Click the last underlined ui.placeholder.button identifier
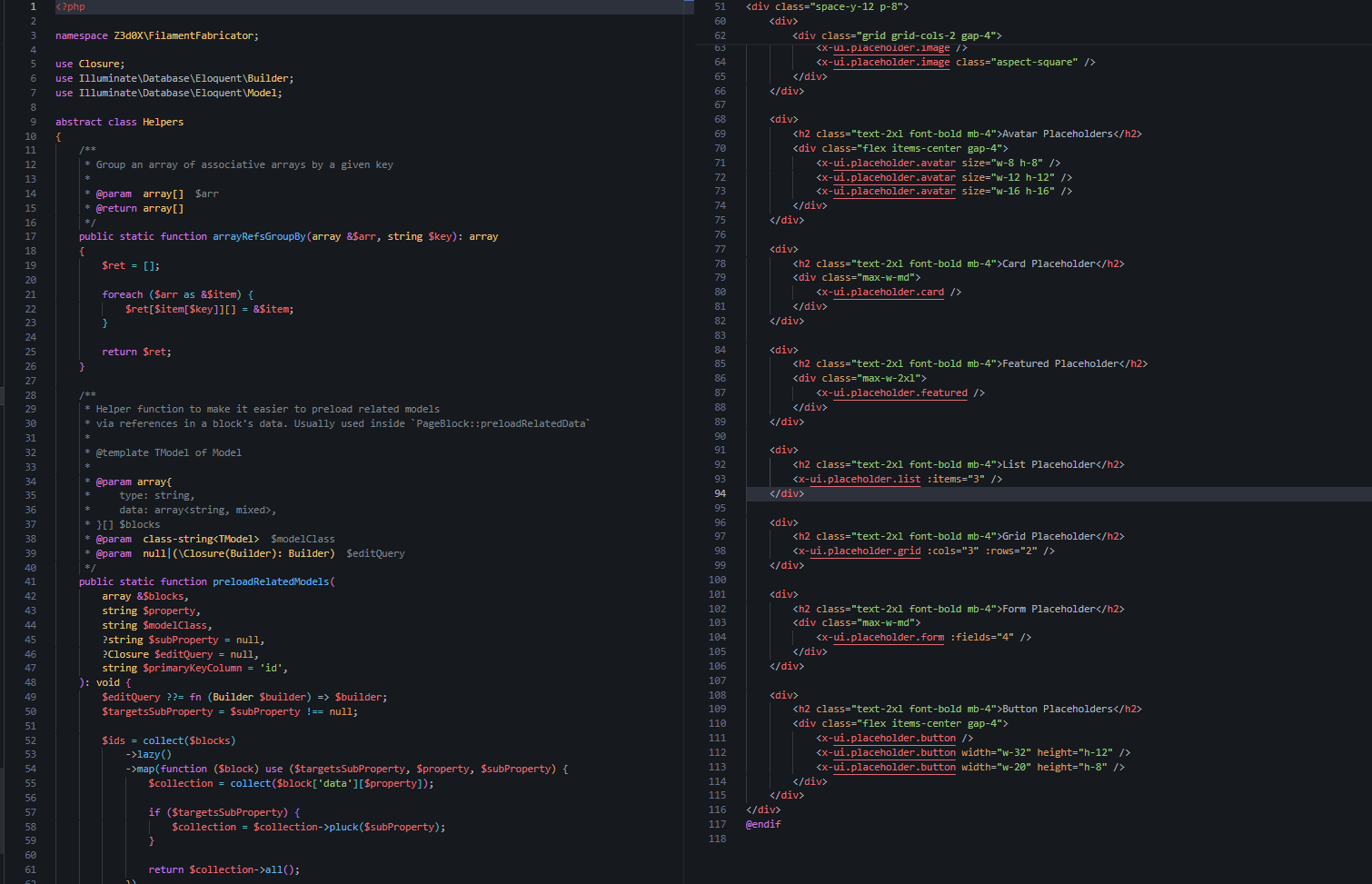Viewport: 1372px width, 884px height. pos(891,767)
